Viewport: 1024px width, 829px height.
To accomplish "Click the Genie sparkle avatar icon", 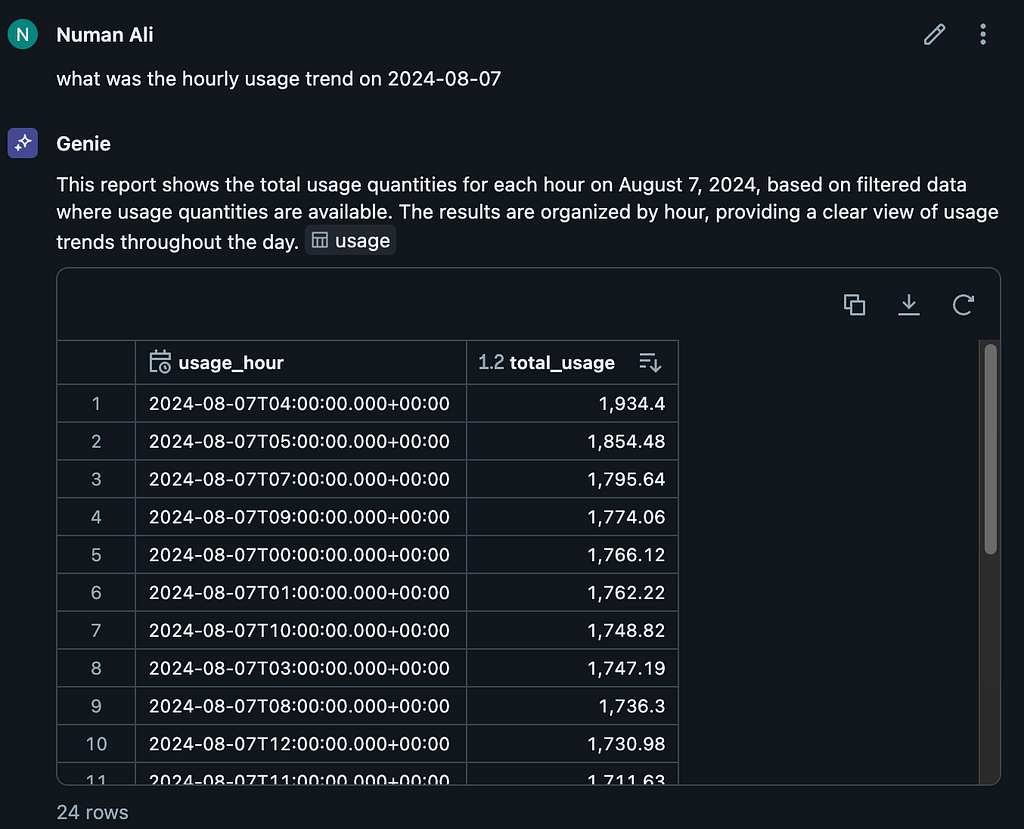I will coord(22,143).
